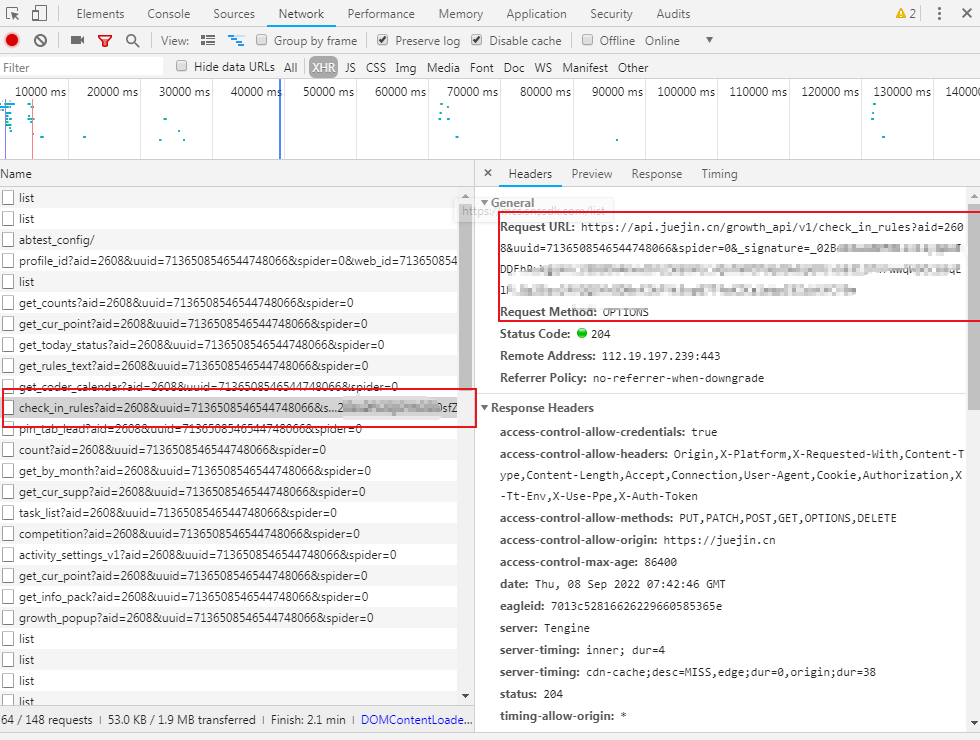Switch to the Console tab
The width and height of the screenshot is (980, 740).
point(169,14)
